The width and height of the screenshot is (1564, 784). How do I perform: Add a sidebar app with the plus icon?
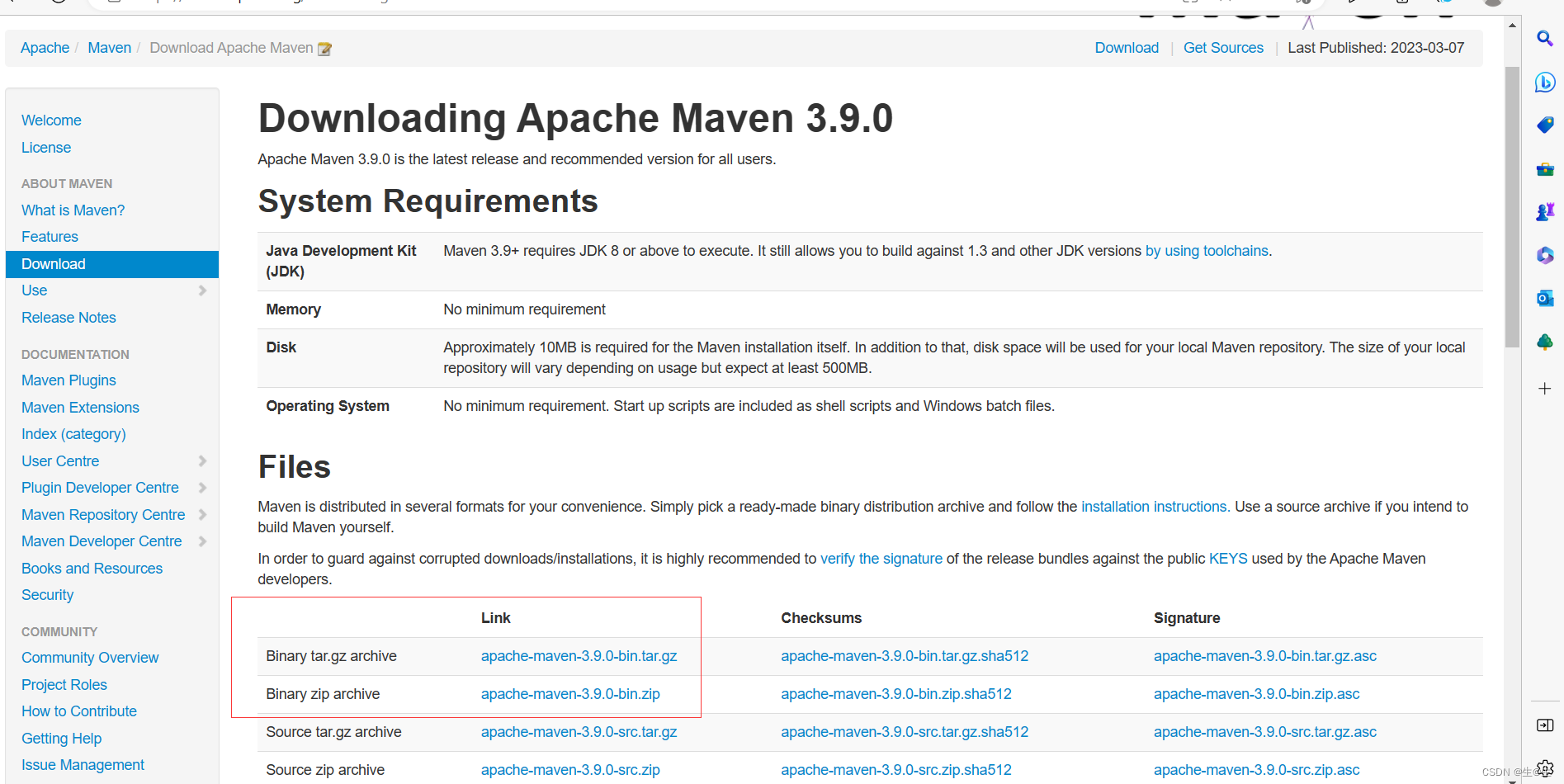(1545, 388)
